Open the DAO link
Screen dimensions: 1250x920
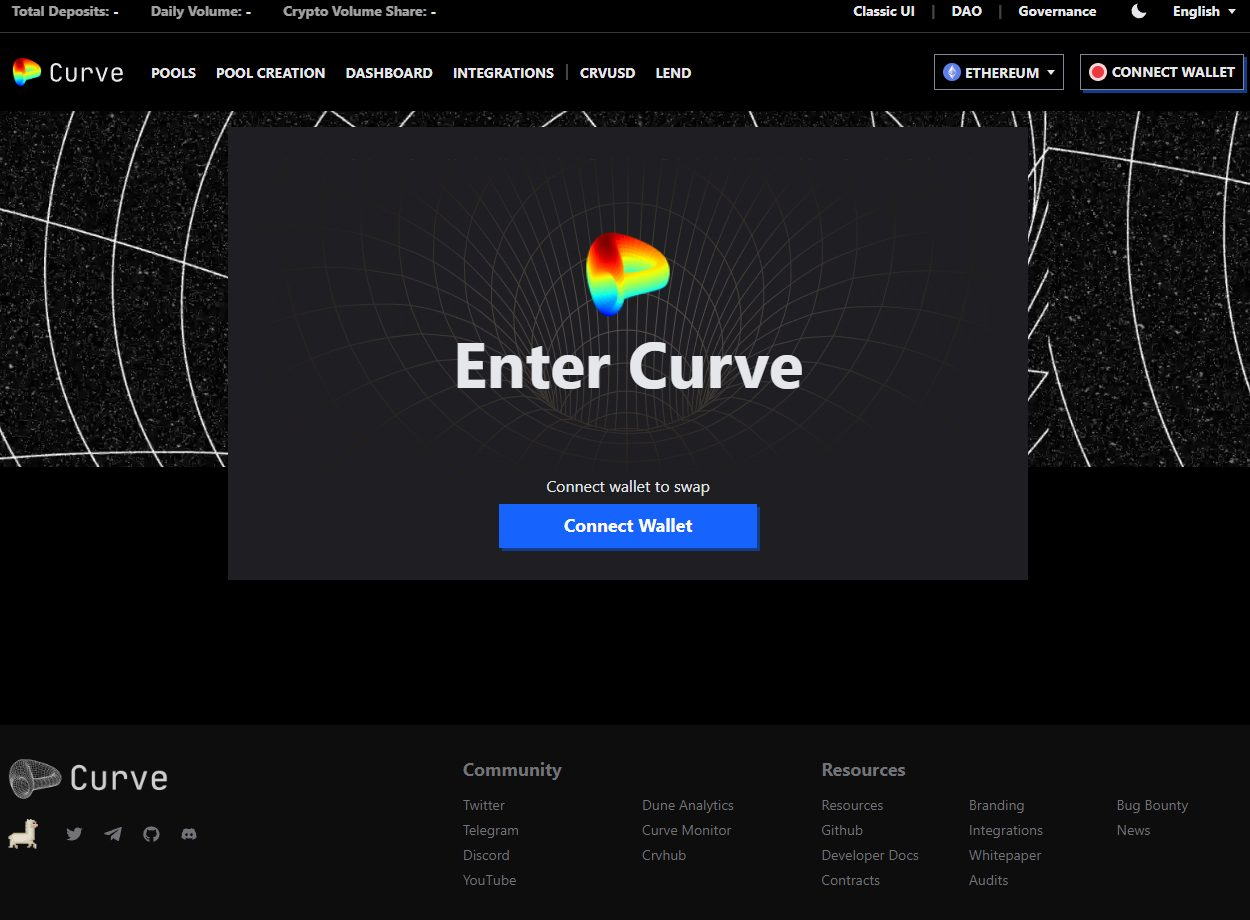point(967,12)
